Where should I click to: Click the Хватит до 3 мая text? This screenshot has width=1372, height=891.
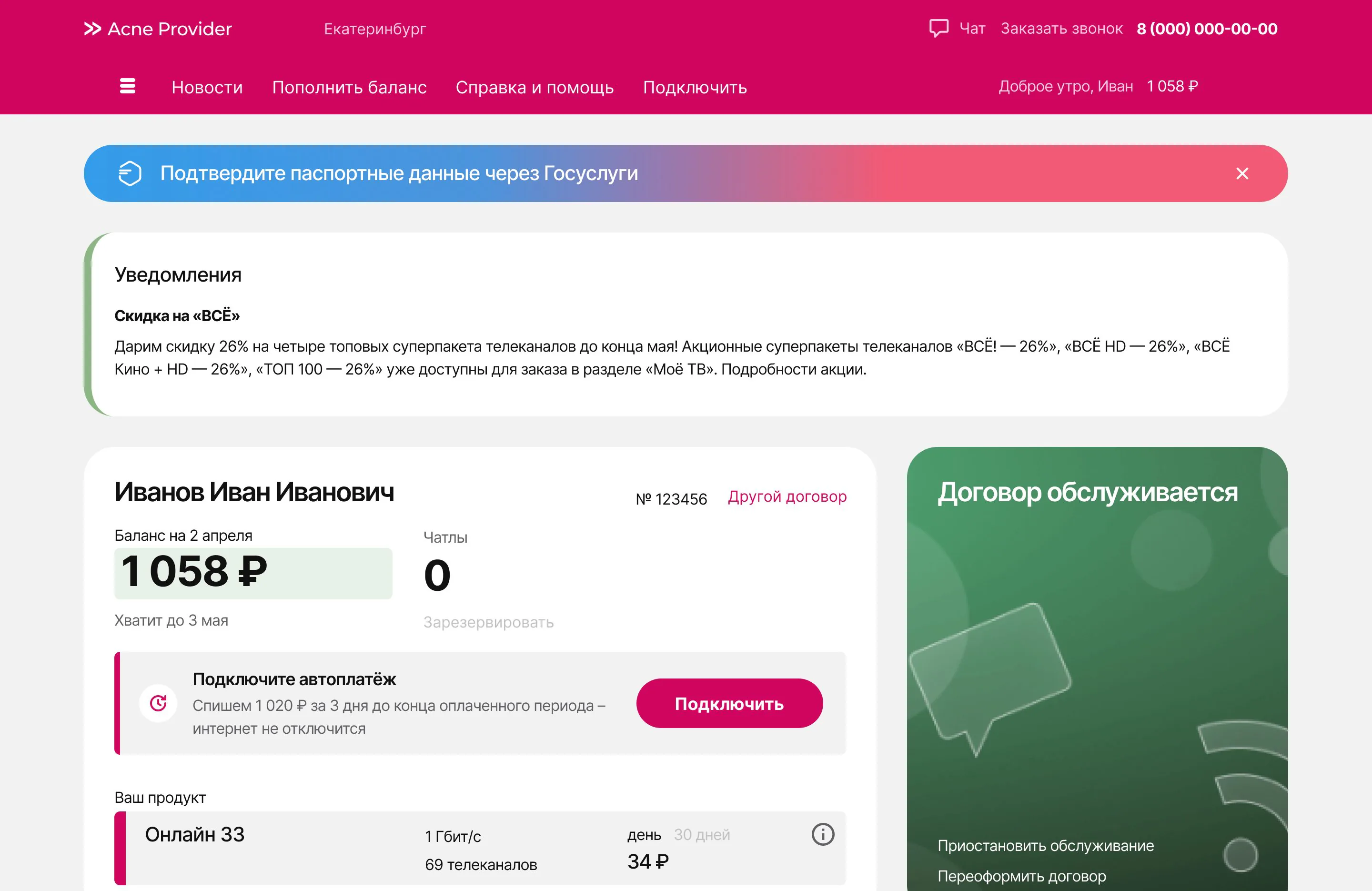[x=171, y=620]
